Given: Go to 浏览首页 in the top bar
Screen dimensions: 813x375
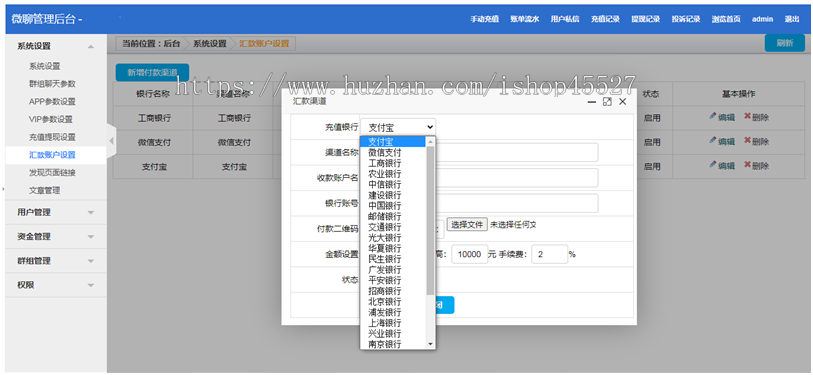Looking at the screenshot, I should [726, 19].
